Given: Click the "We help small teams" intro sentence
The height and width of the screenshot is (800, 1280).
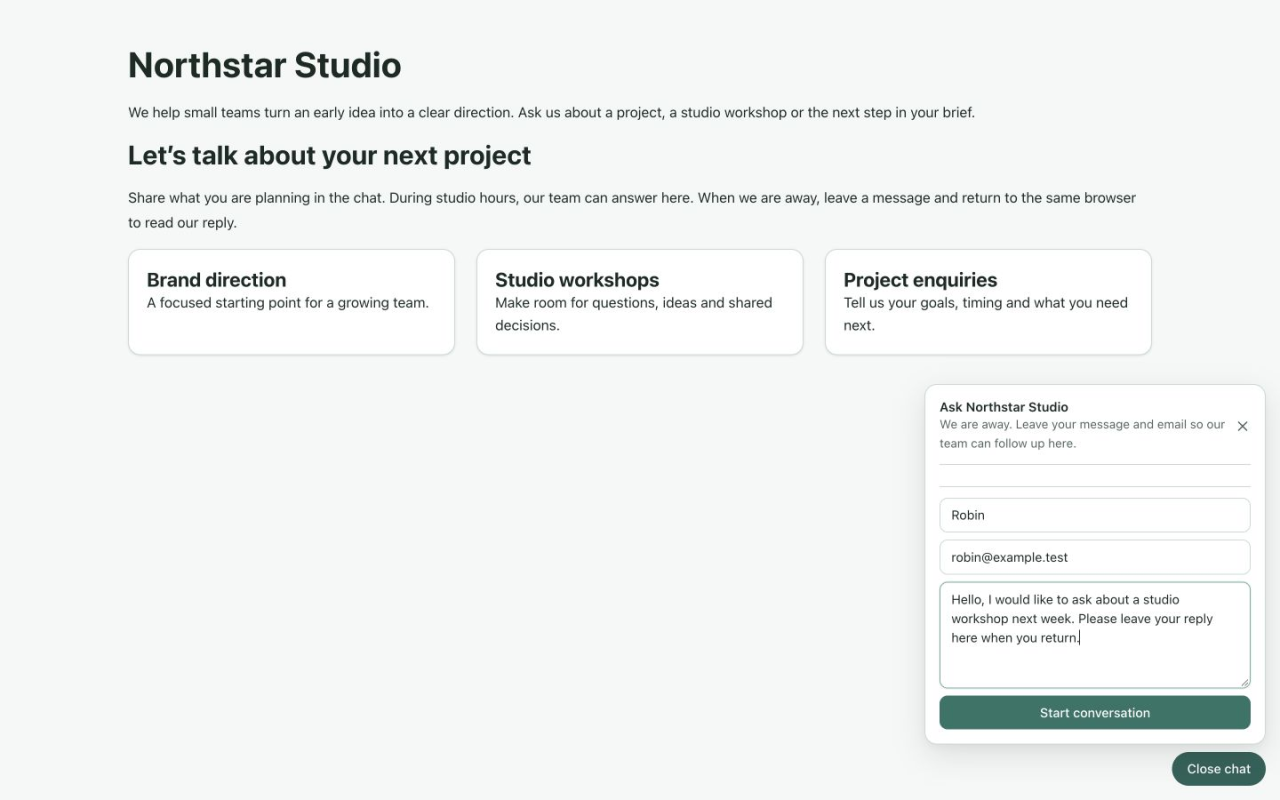Looking at the screenshot, I should [x=551, y=112].
